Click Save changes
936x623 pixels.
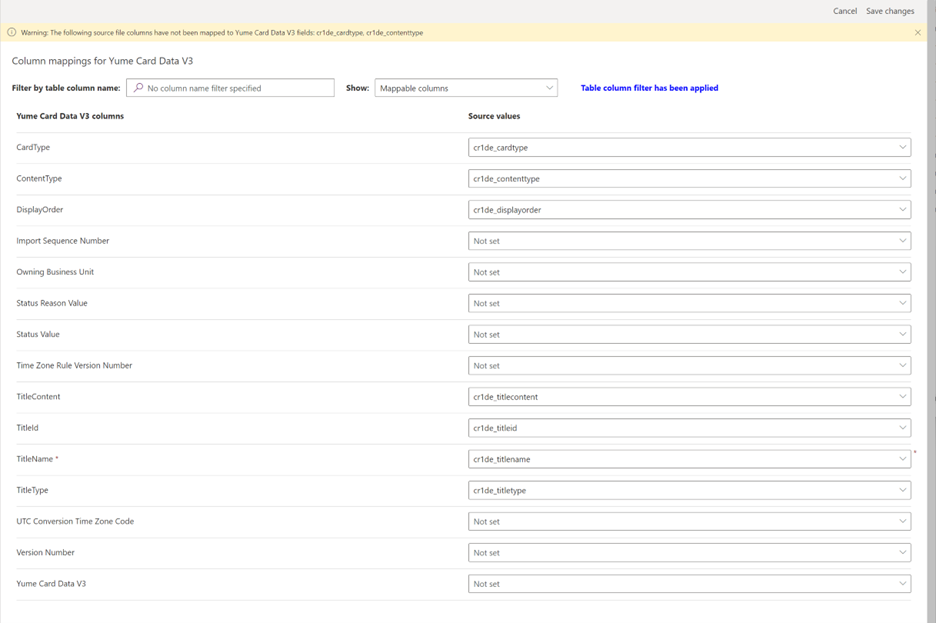click(890, 11)
